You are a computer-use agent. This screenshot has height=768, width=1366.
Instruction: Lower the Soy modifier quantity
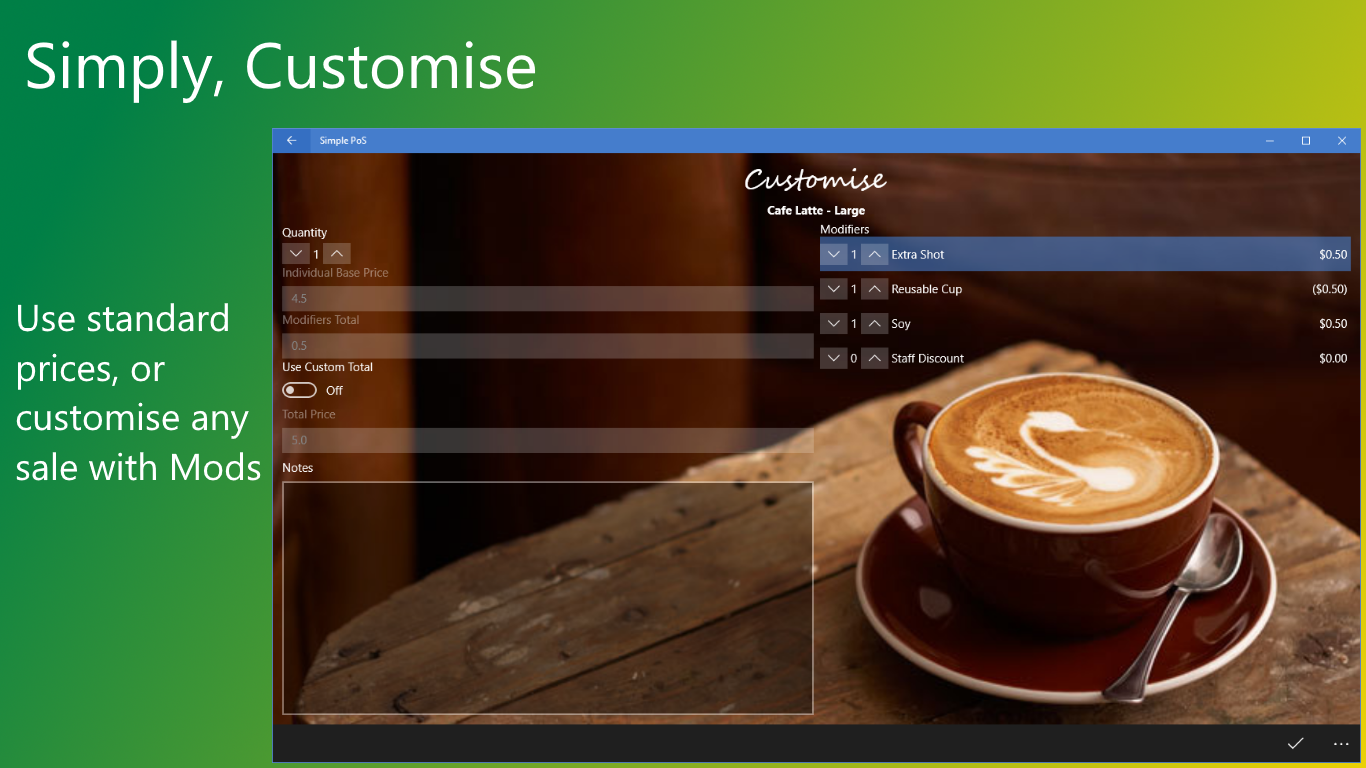point(835,323)
